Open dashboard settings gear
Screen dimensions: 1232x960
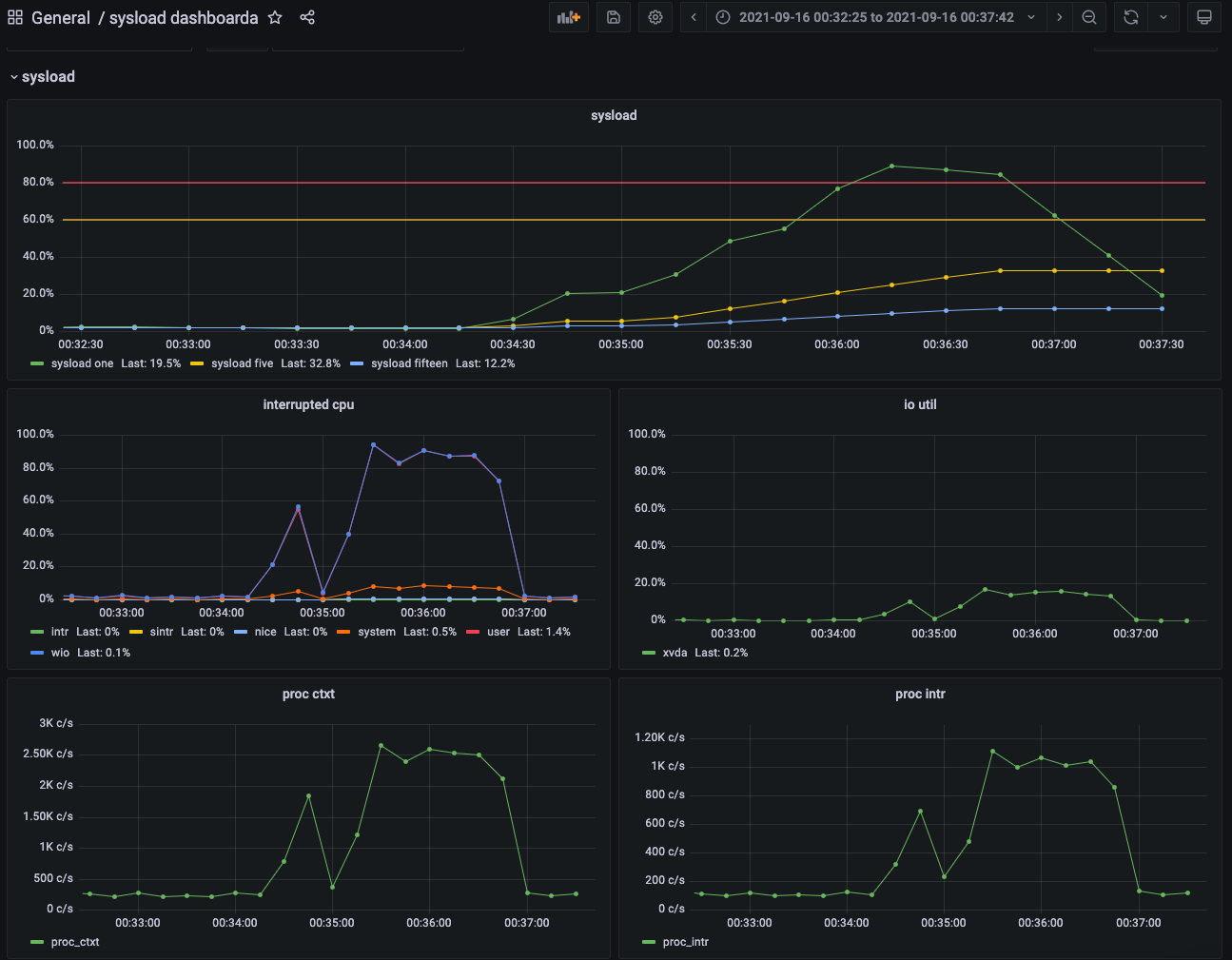click(655, 17)
